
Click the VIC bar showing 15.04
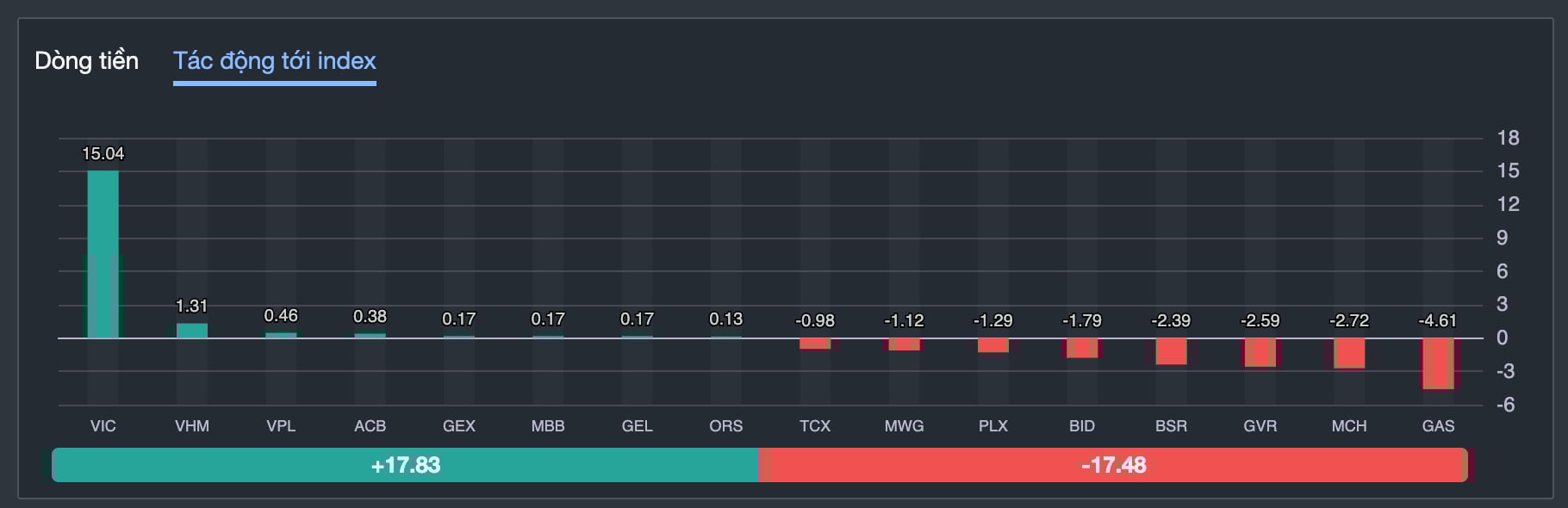tap(103, 254)
